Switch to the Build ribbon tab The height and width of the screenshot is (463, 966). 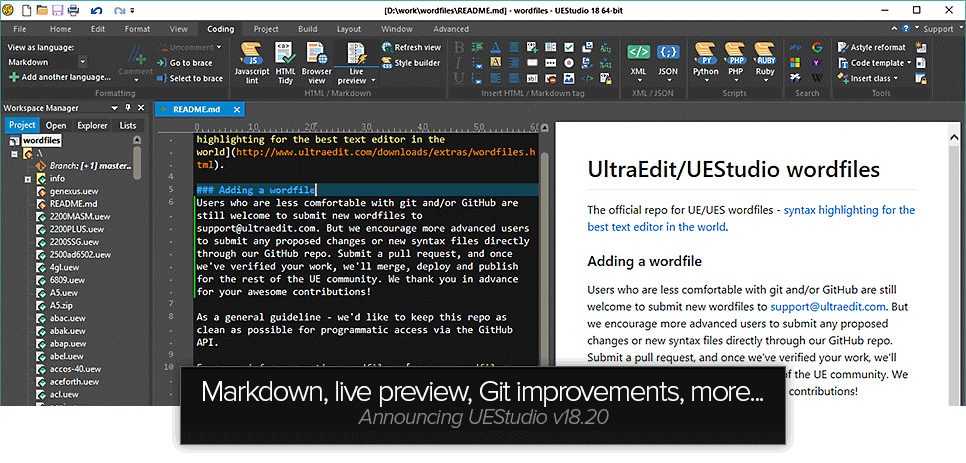(307, 29)
